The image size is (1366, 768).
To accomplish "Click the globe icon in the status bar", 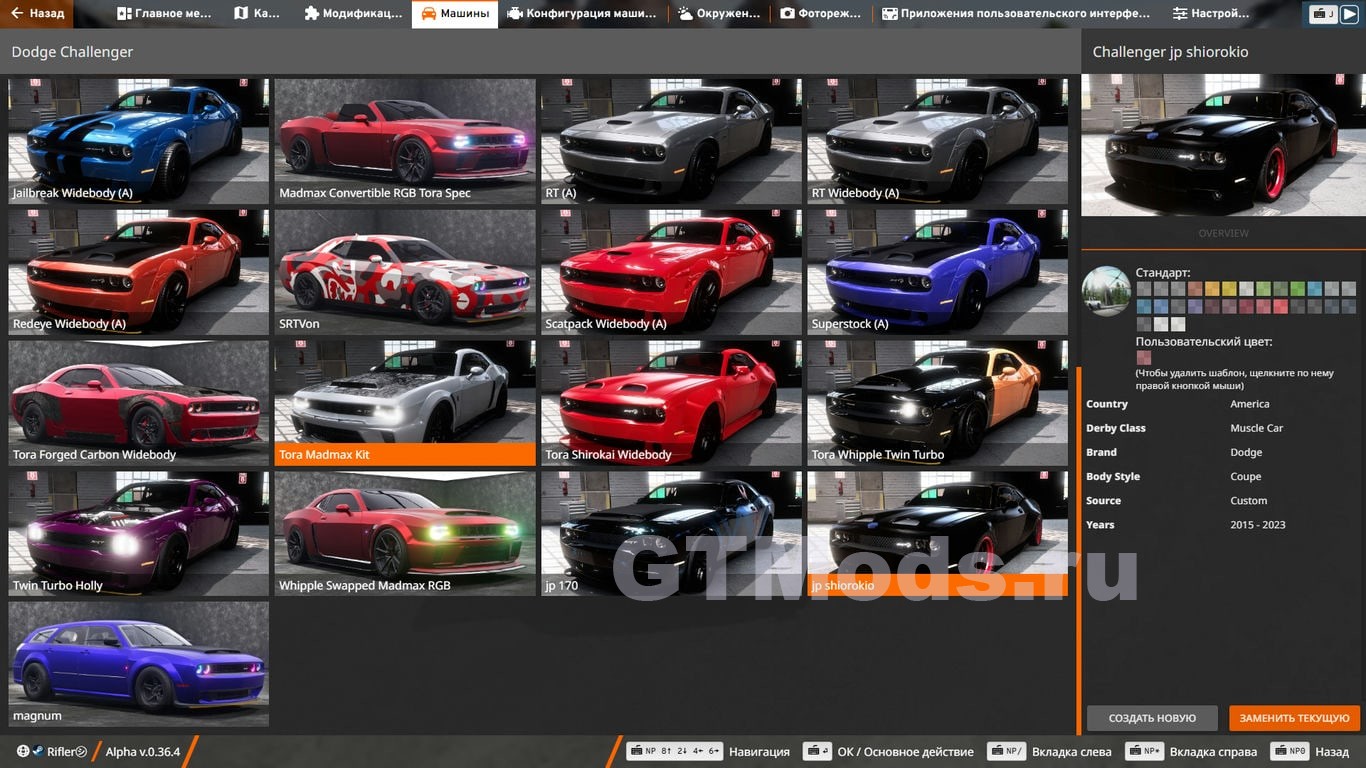I will [23, 751].
